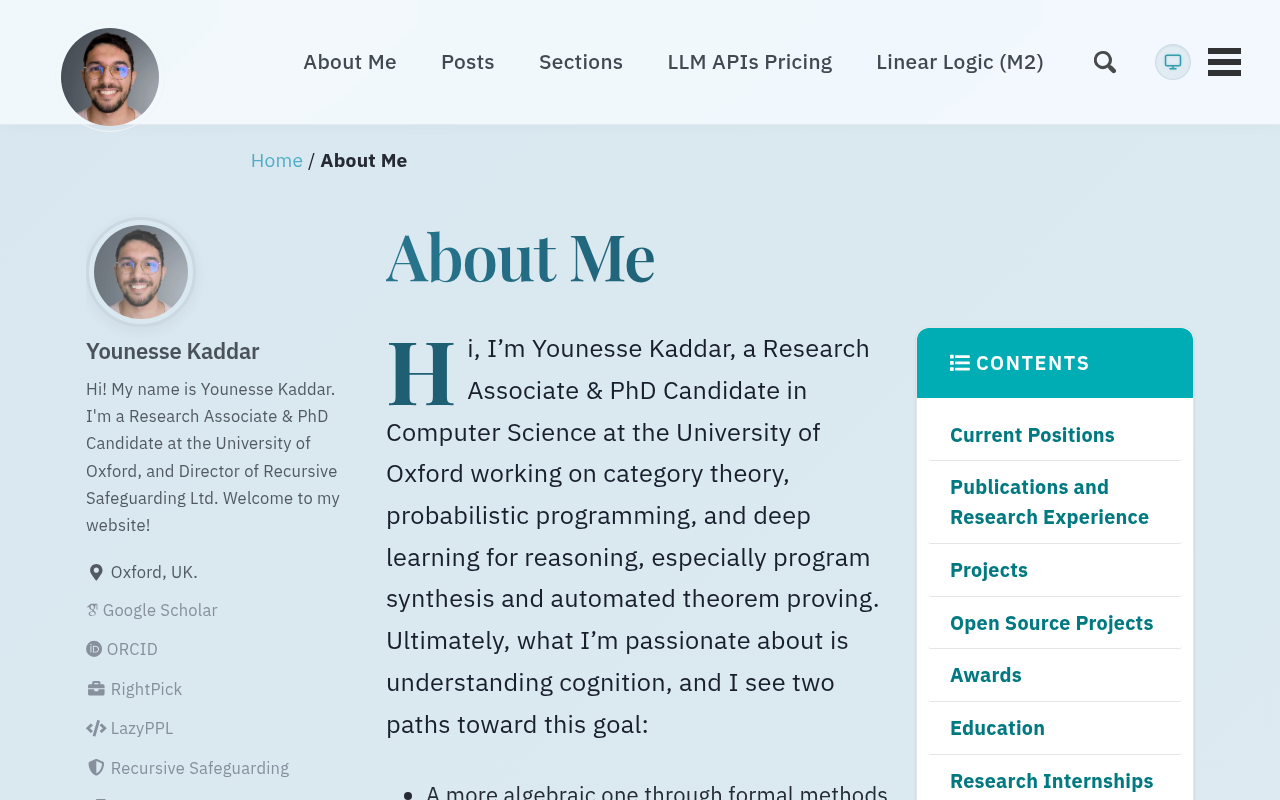Jump to the Awards section
Viewport: 1280px width, 800px height.
(986, 675)
